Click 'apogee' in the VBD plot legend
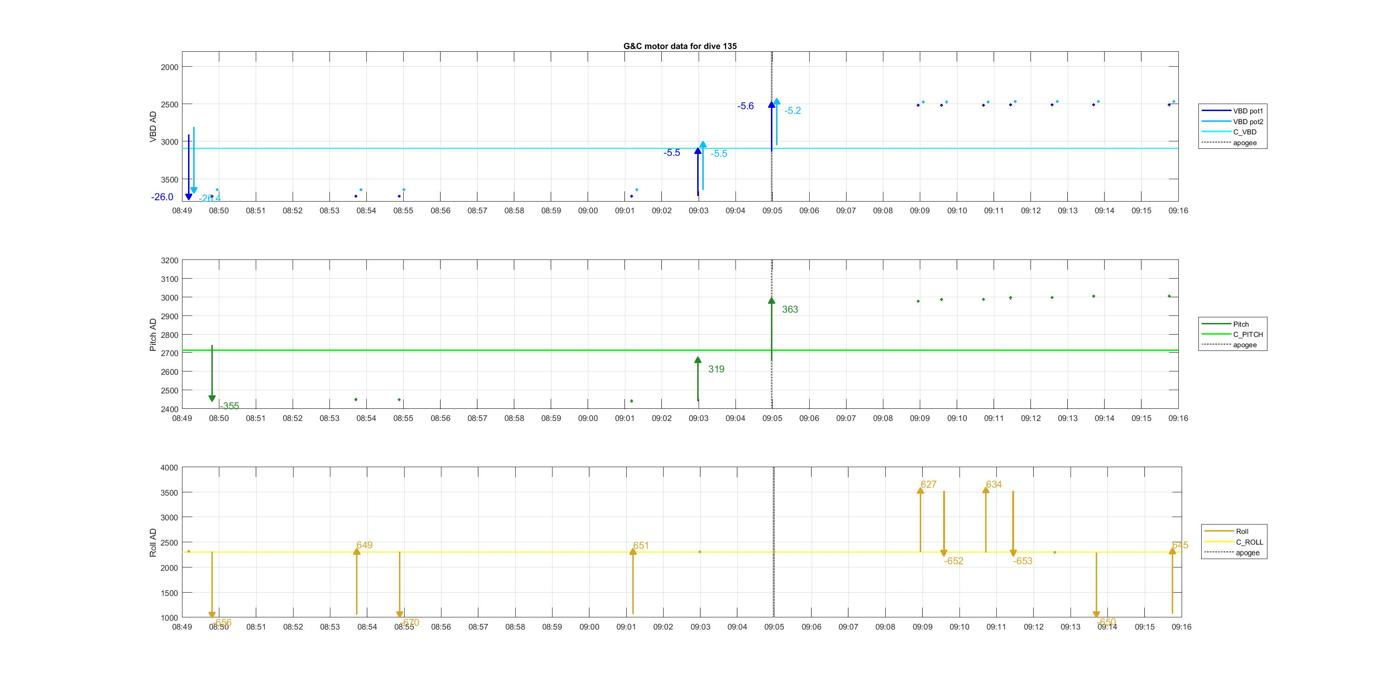The width and height of the screenshot is (1400, 693). pos(1245,142)
